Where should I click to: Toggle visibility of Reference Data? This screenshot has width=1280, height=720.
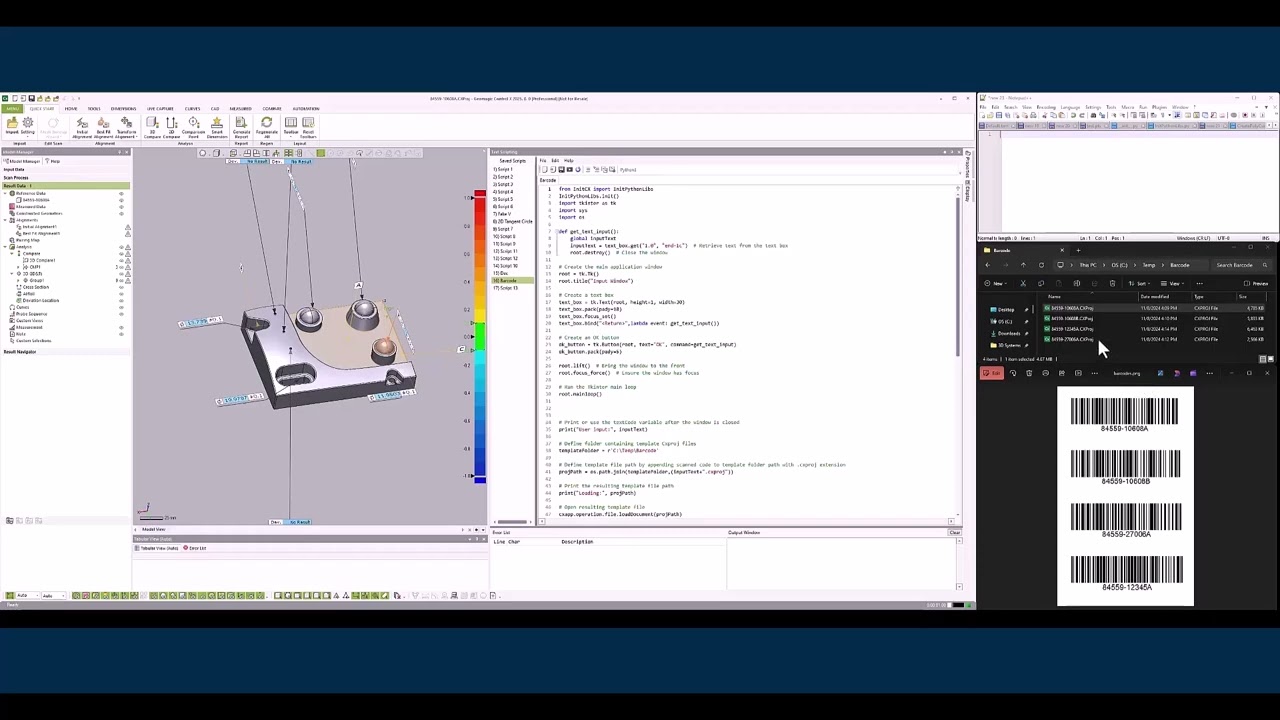tap(122, 193)
